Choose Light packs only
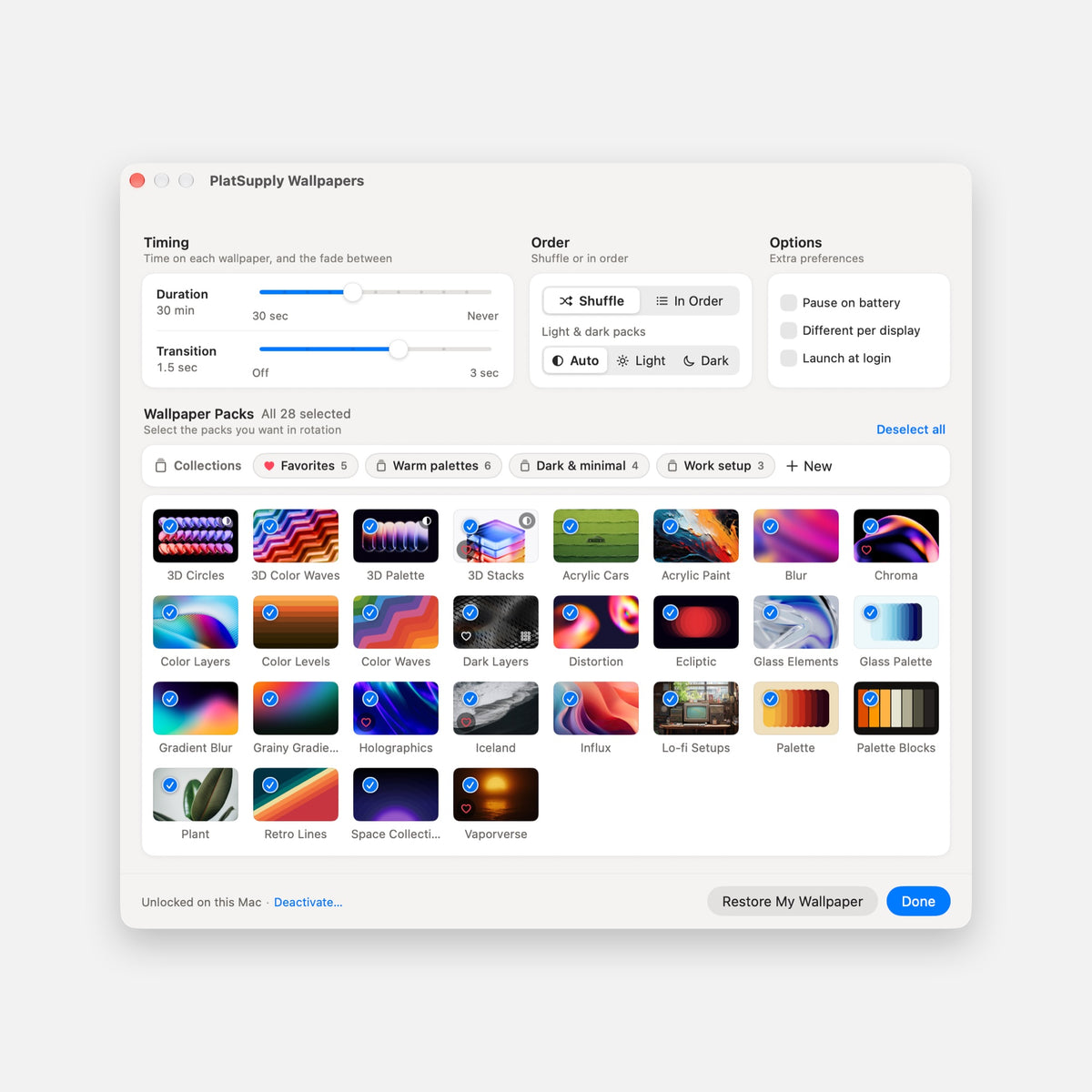 (x=641, y=360)
